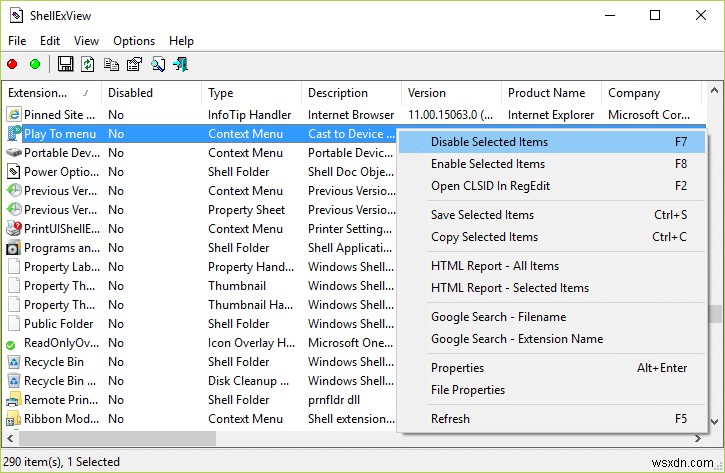This screenshot has height=473, width=725.
Task: Choose Copy Selected Items in context menu
Action: 552,237
